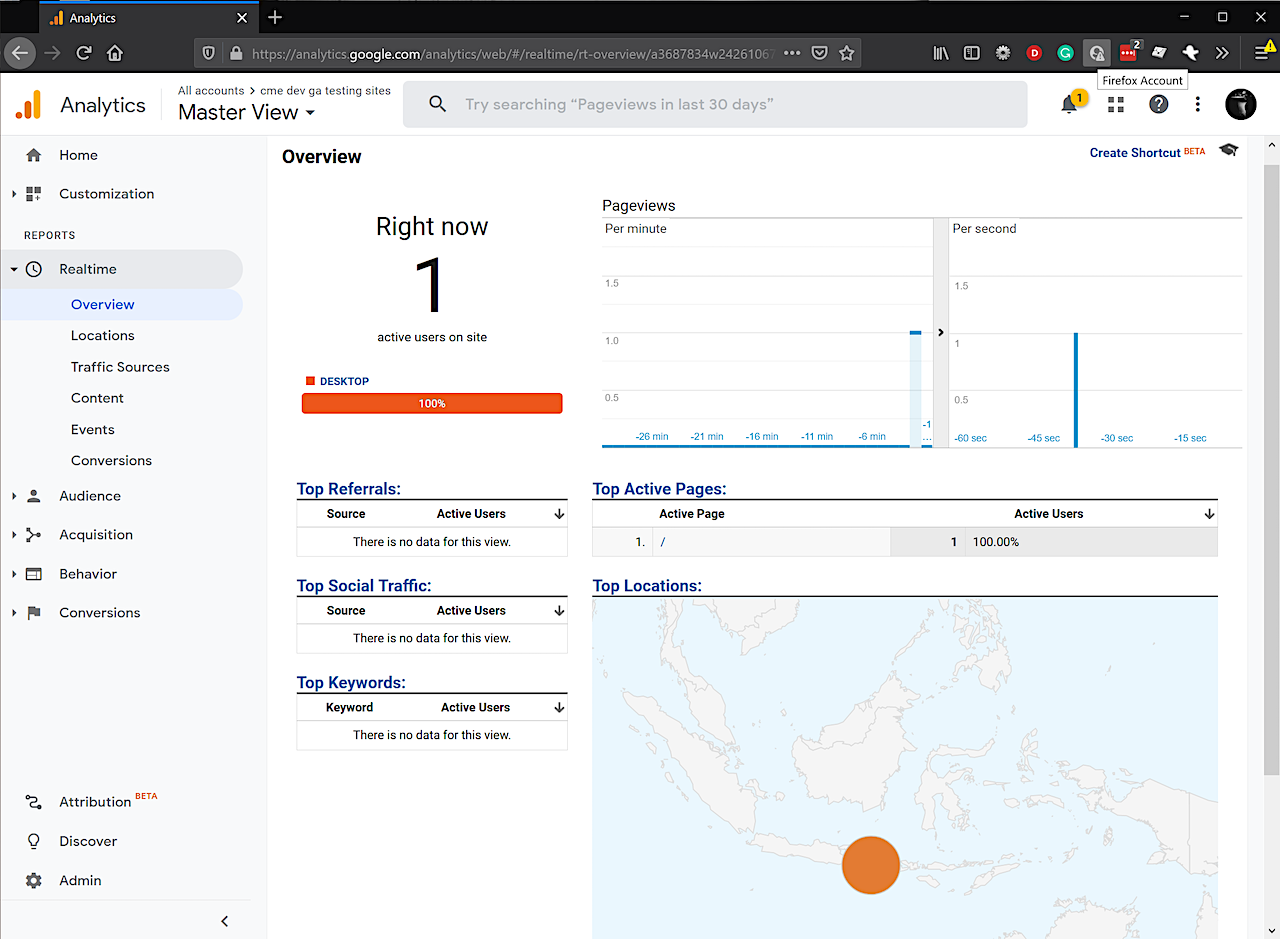Screen dimensions: 1280x939
Task: Click the per-second blue pageview bar
Action: (1076, 390)
